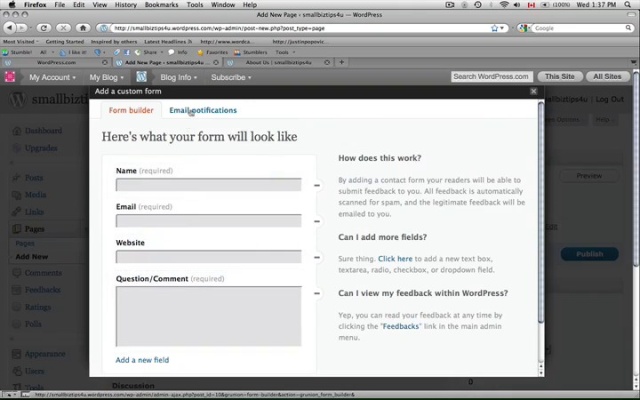Switch to the WordPress.com browser tab

56,62
